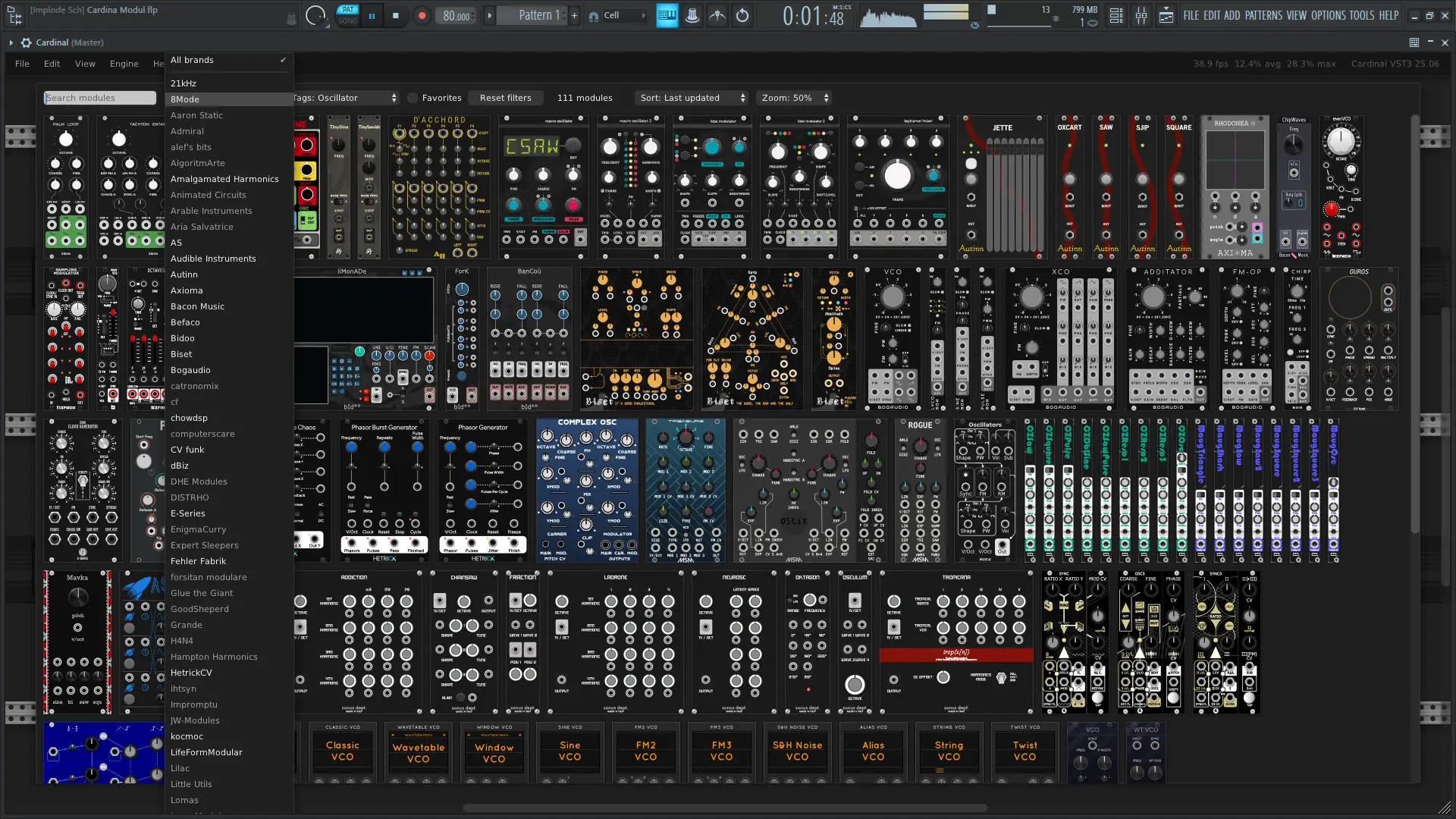Click the Search modules field
1456x819 pixels.
tap(100, 98)
